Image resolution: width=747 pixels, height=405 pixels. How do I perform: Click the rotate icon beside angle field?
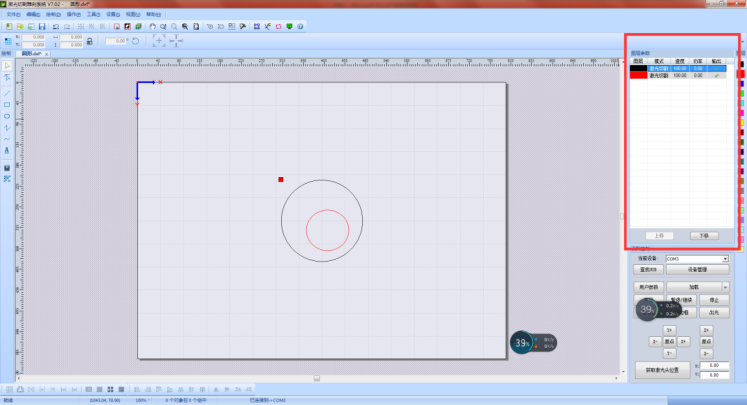pyautogui.click(x=135, y=41)
